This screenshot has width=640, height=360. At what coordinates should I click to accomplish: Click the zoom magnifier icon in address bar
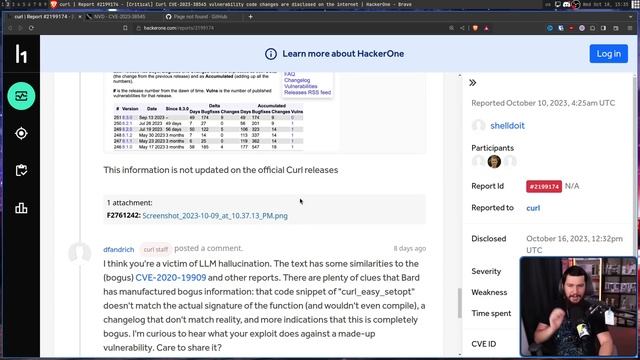click(451, 28)
